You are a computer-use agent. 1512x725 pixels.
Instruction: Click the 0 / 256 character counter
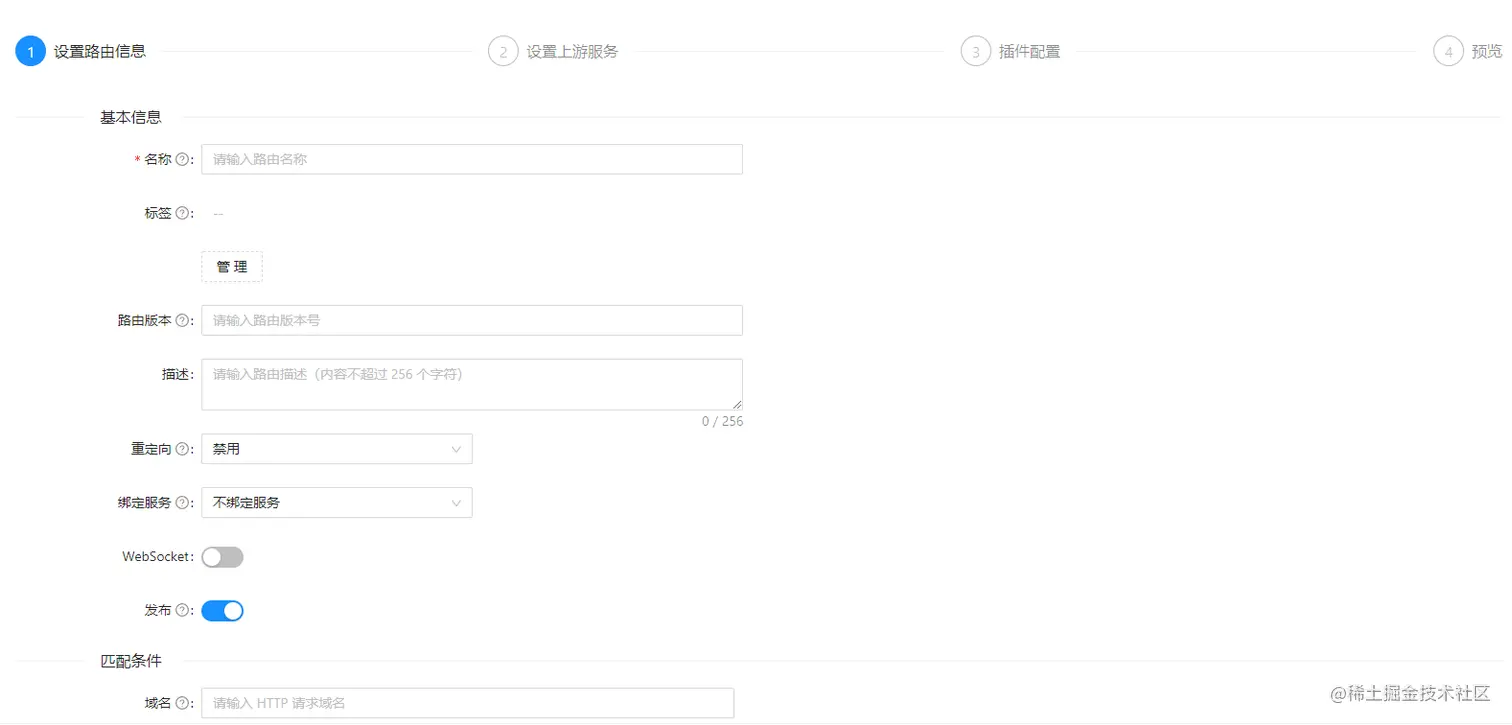click(x=722, y=421)
